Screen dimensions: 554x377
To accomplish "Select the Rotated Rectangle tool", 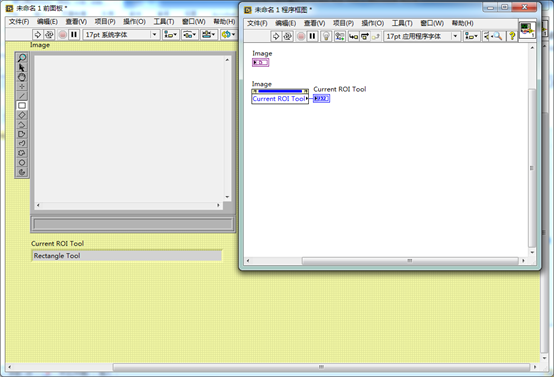I will [x=22, y=115].
